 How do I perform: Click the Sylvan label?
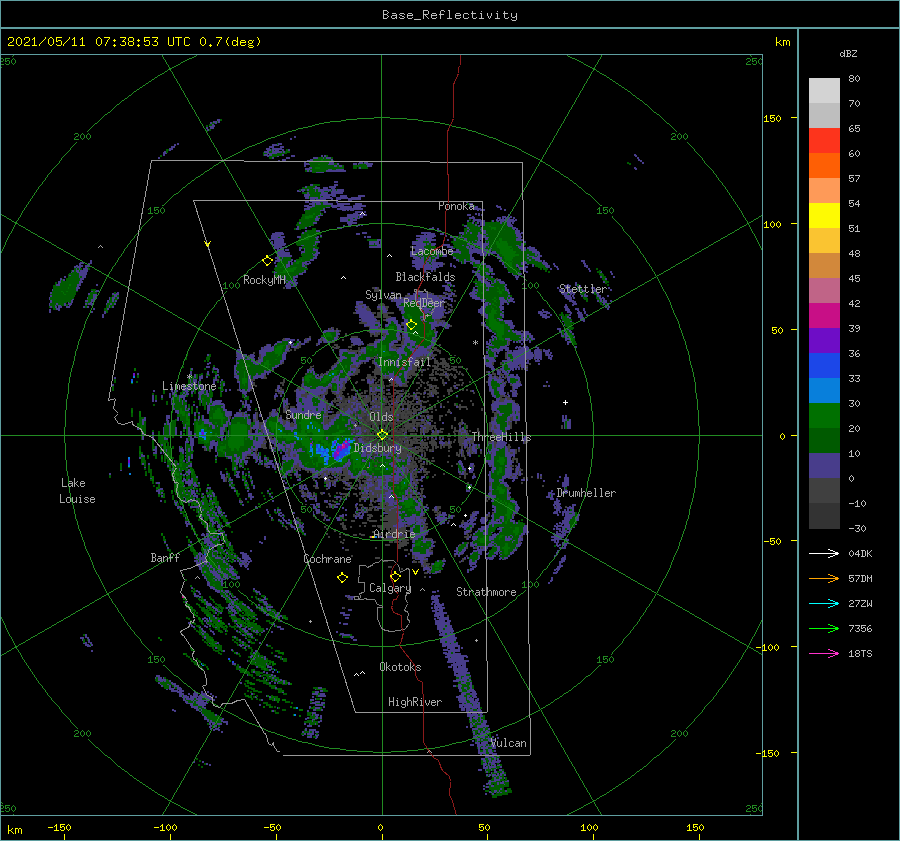point(383,295)
